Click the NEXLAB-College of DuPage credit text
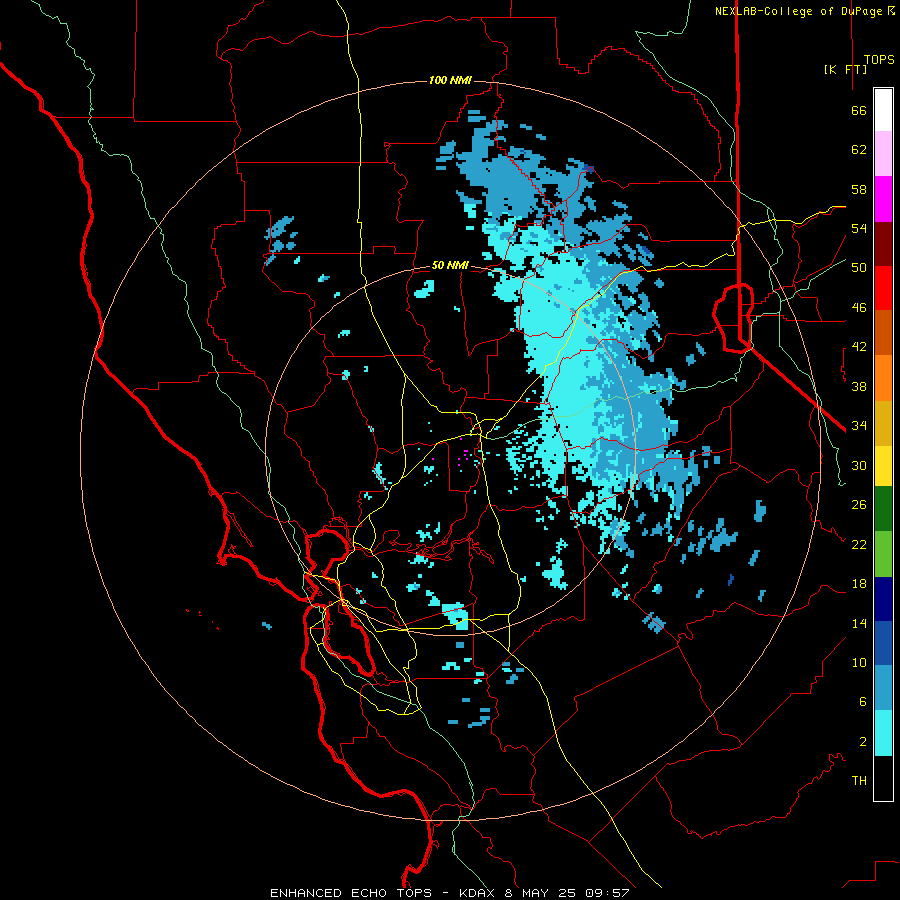 (804, 11)
